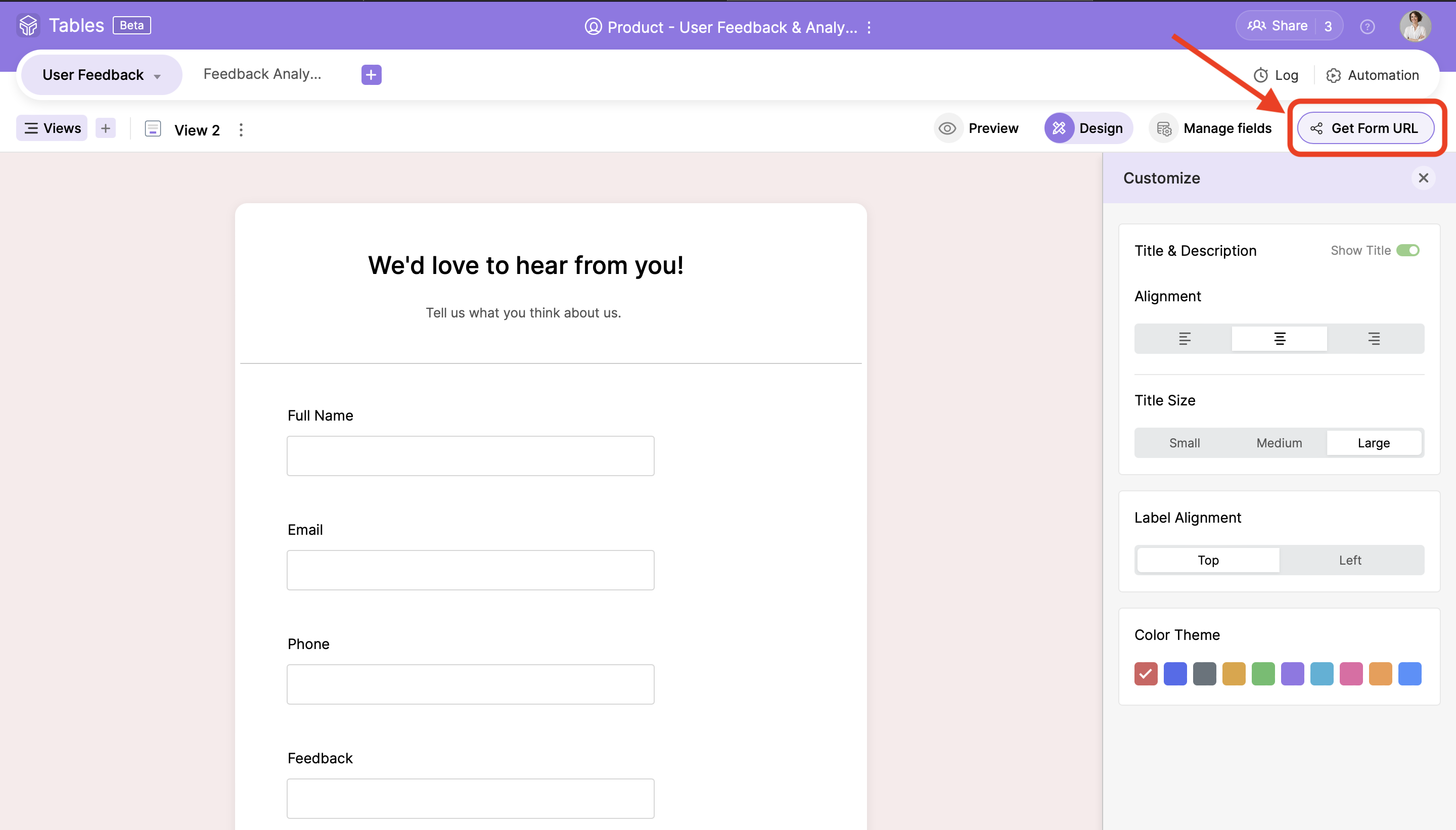Align title to the left
The width and height of the screenshot is (1456, 830).
click(x=1184, y=339)
